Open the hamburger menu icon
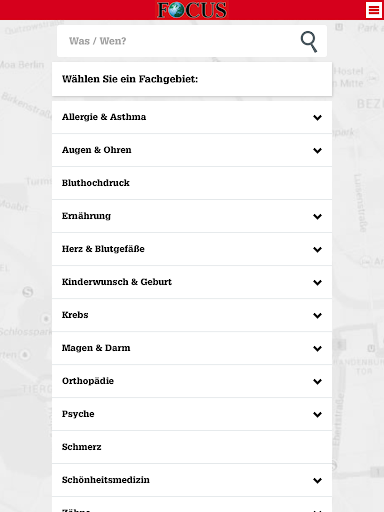The width and height of the screenshot is (384, 512). pos(374,10)
